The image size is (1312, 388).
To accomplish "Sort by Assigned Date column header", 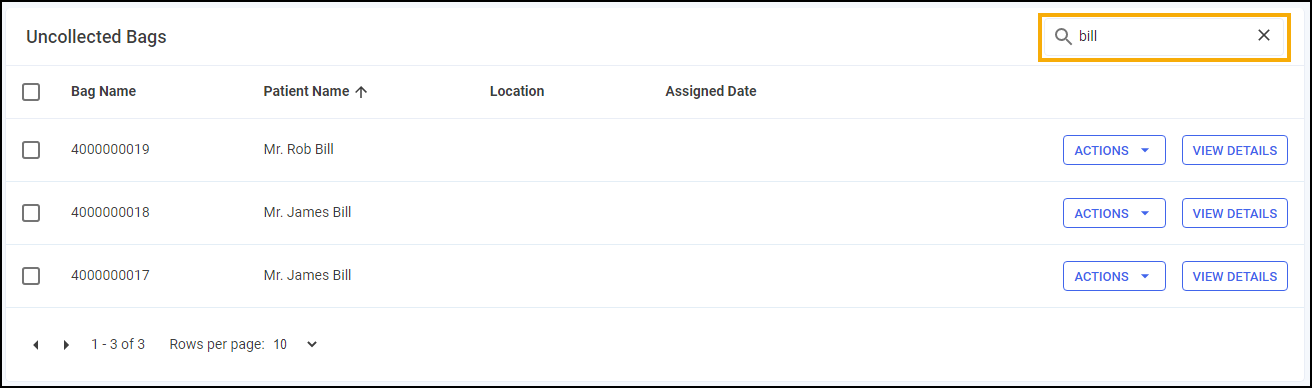I will [x=711, y=92].
